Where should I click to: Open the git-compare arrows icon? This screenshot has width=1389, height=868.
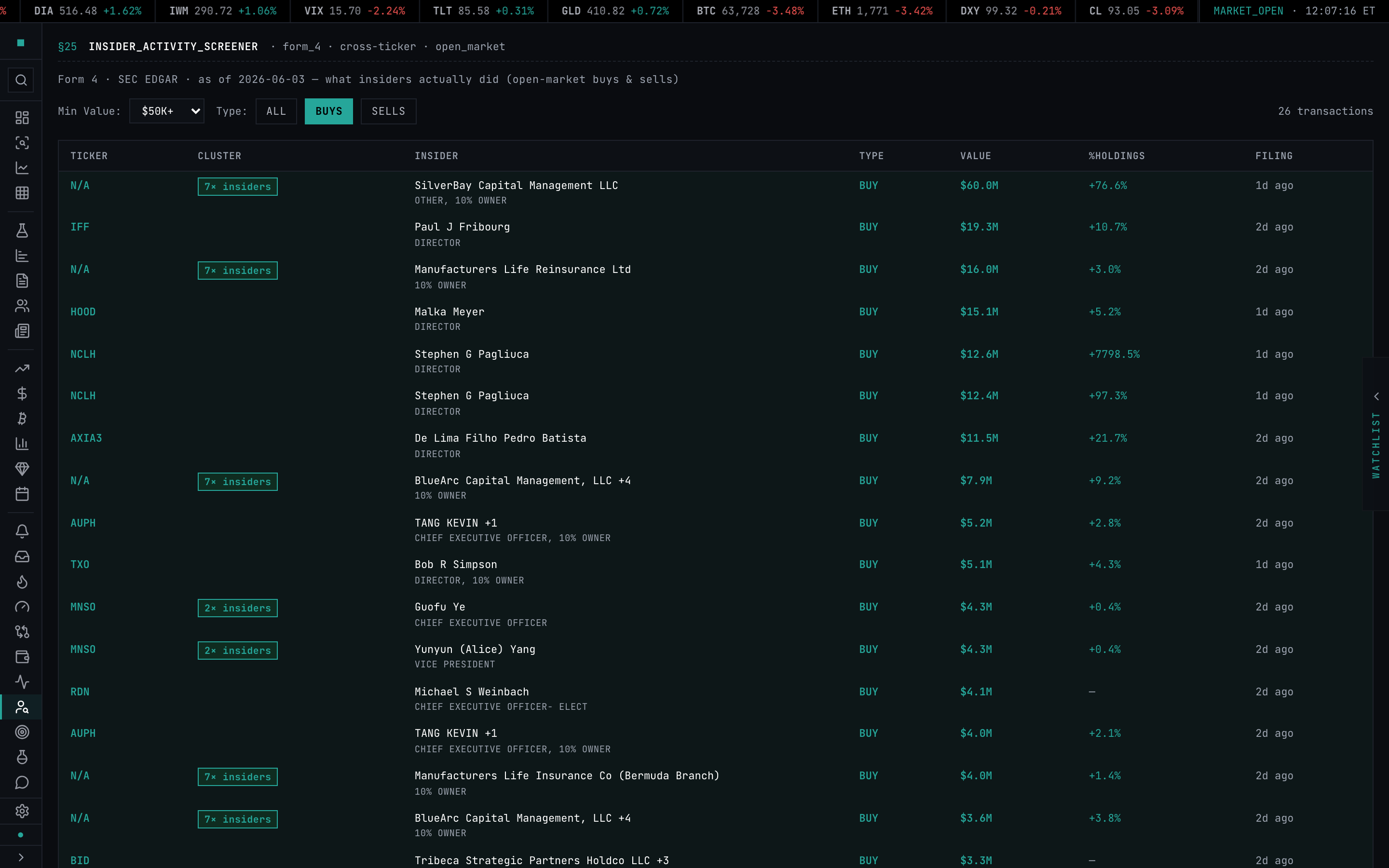[x=22, y=632]
